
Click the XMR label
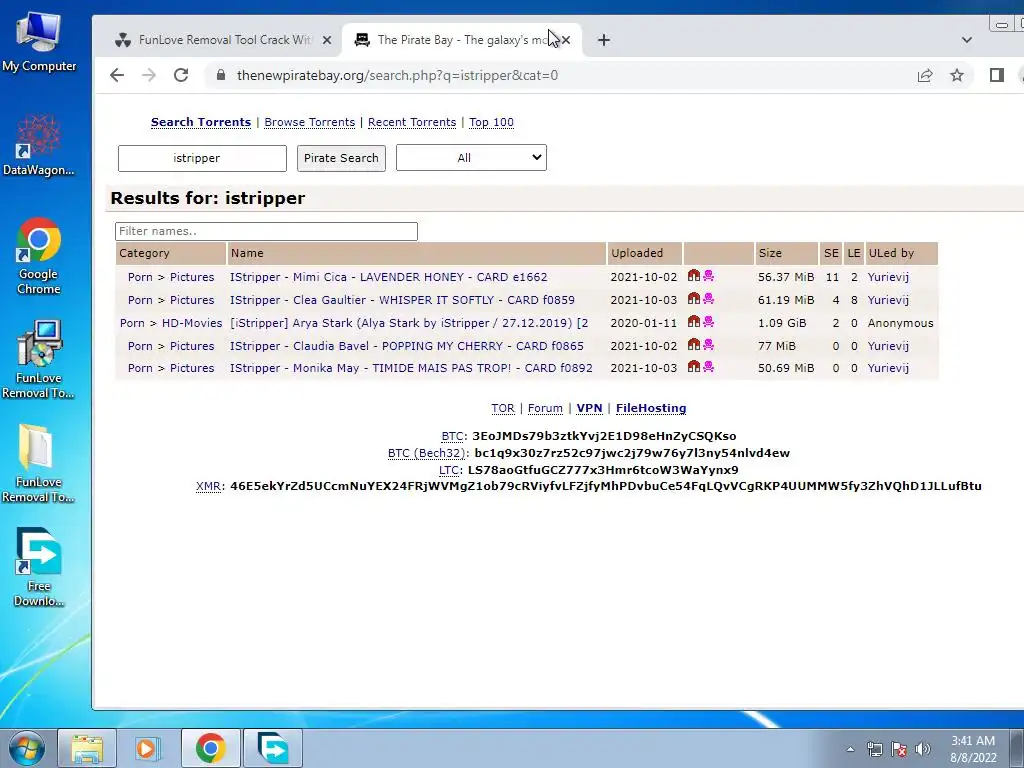208,486
